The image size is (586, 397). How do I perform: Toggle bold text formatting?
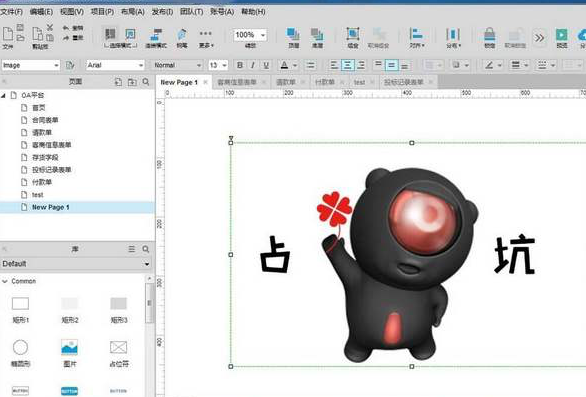point(240,65)
